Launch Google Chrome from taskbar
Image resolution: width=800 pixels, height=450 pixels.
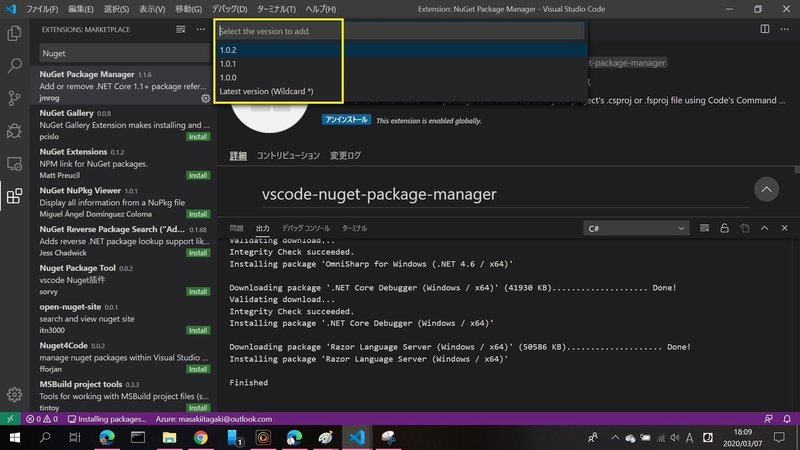[201, 438]
